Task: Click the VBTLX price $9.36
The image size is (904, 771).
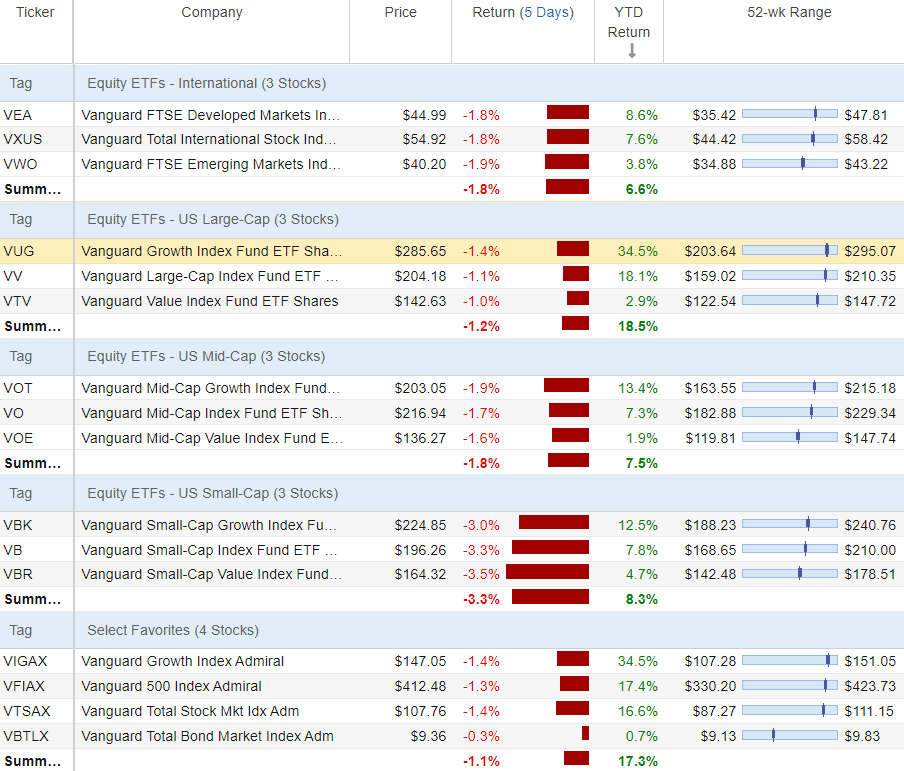Action: tap(428, 736)
